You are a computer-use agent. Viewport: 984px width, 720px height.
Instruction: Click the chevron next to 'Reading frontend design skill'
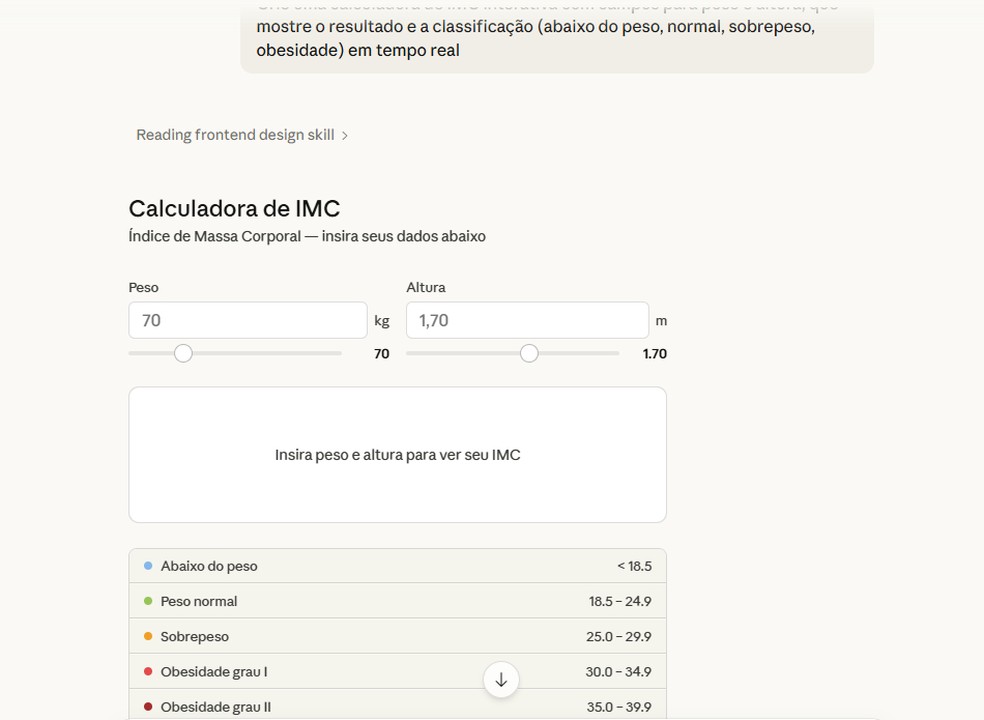tap(345, 136)
